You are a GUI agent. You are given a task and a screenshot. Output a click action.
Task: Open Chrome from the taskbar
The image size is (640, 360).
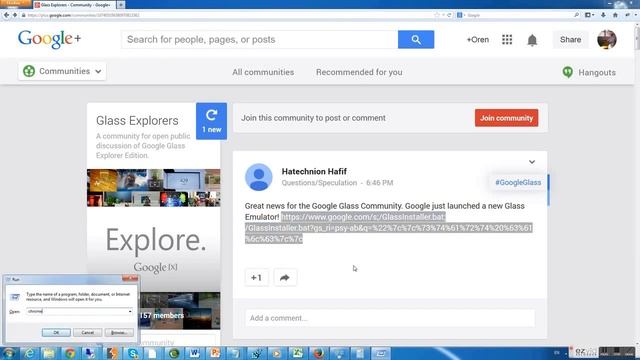[x=70, y=353]
